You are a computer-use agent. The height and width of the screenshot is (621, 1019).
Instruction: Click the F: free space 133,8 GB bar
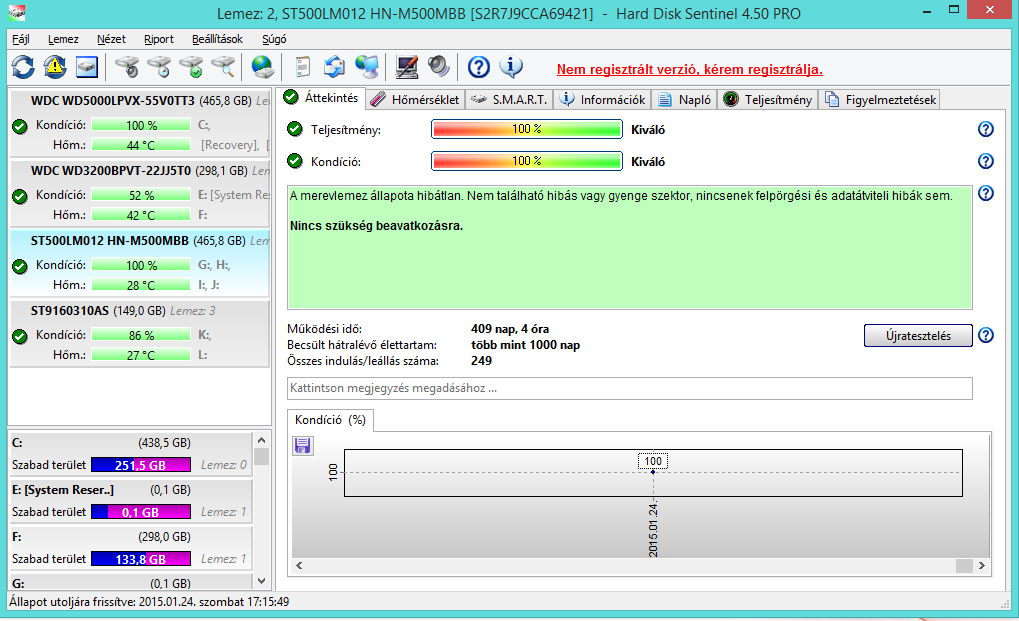pos(140,559)
